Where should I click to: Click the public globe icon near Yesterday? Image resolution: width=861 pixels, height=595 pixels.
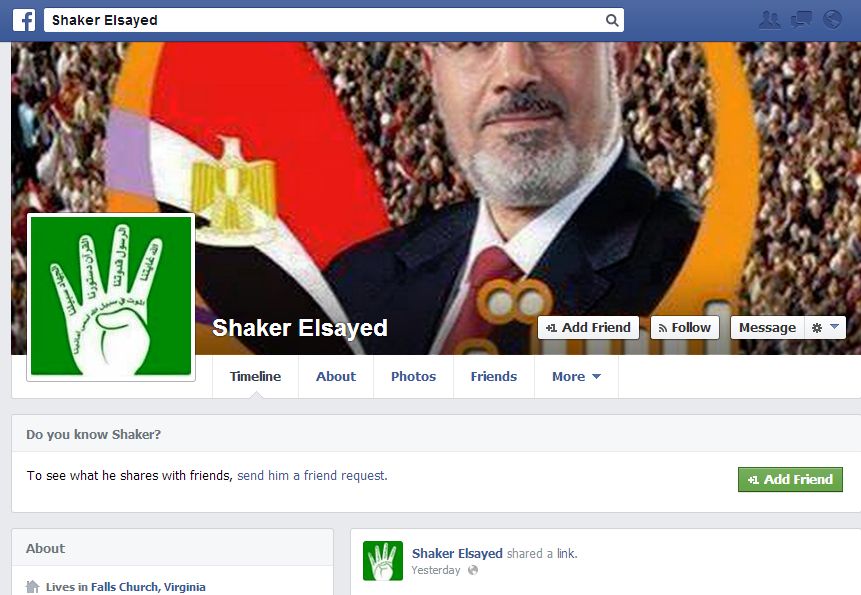click(x=472, y=570)
